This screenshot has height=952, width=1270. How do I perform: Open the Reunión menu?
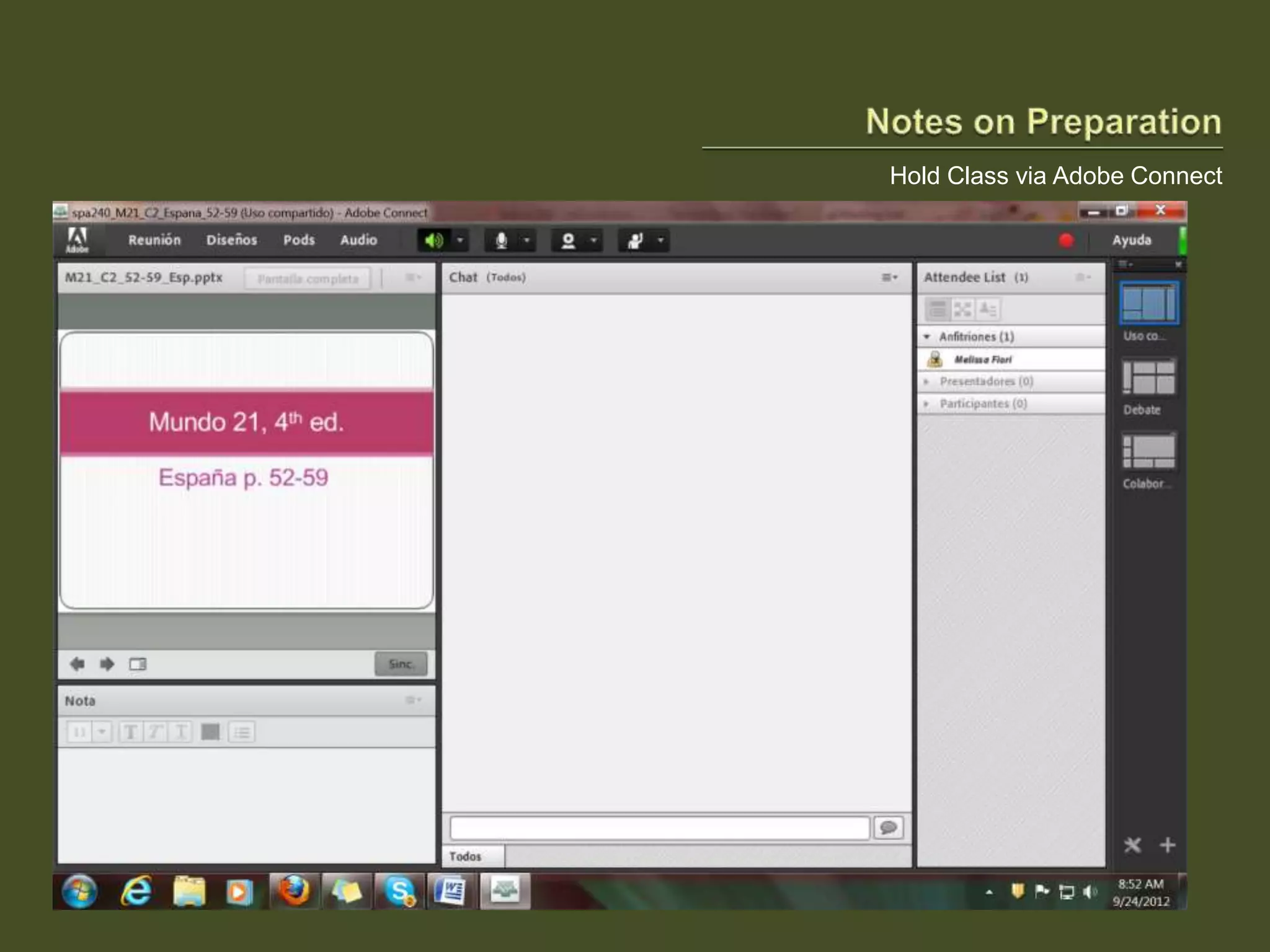[x=154, y=240]
